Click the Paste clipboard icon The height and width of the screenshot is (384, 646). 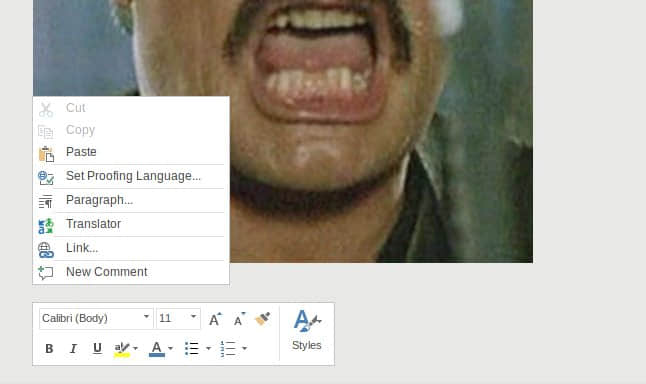pyautogui.click(x=46, y=154)
